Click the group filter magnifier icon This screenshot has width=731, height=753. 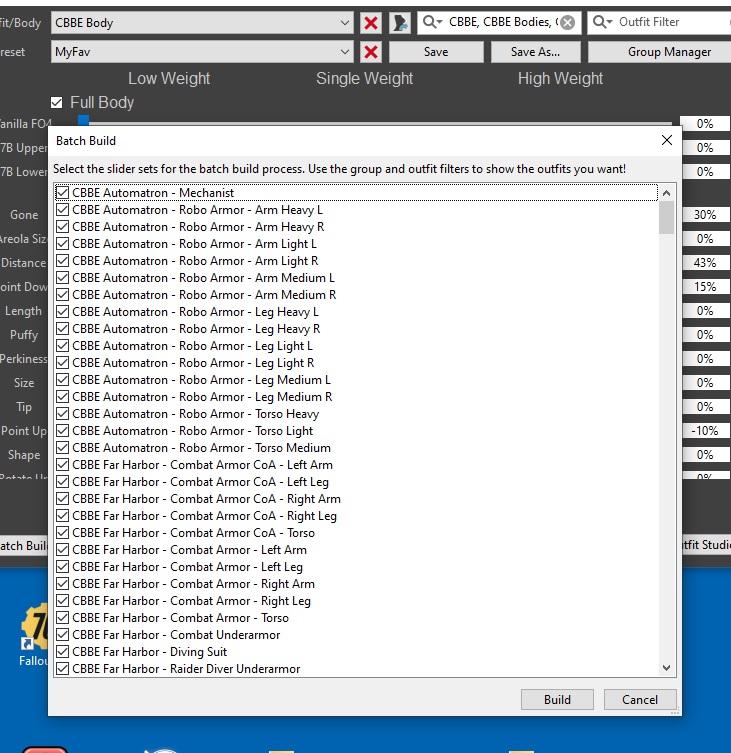pyautogui.click(x=432, y=22)
